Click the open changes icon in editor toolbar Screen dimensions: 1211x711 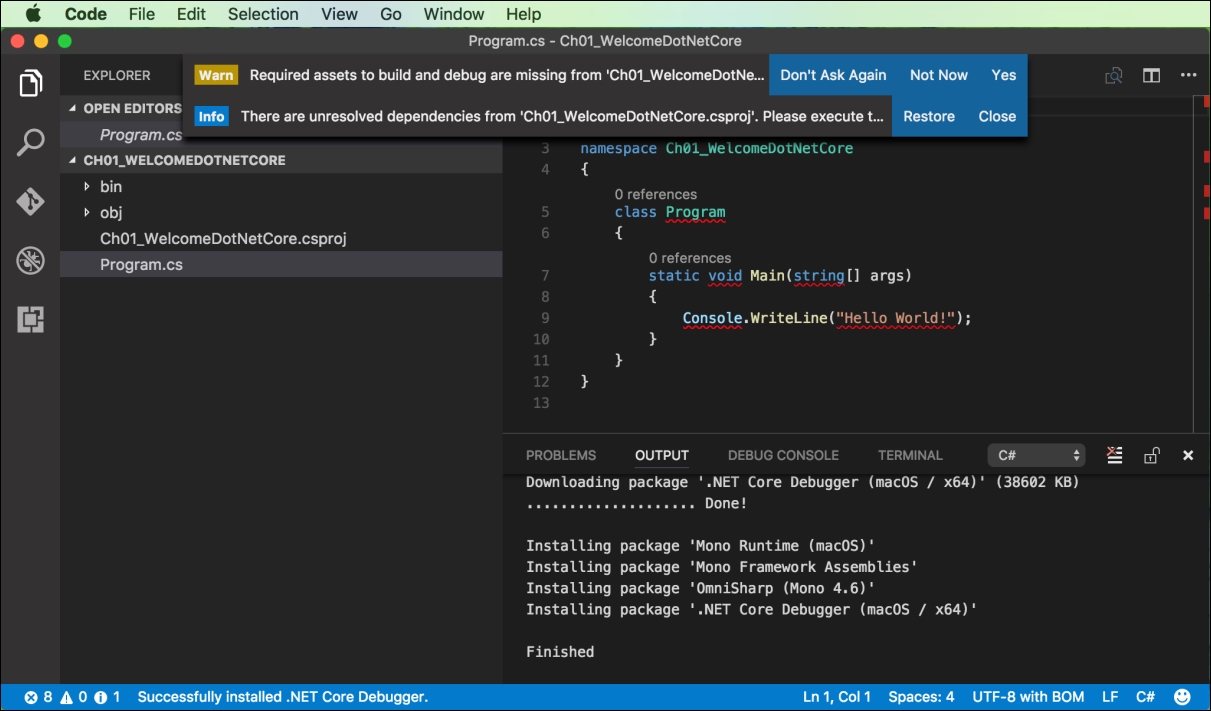1113,75
